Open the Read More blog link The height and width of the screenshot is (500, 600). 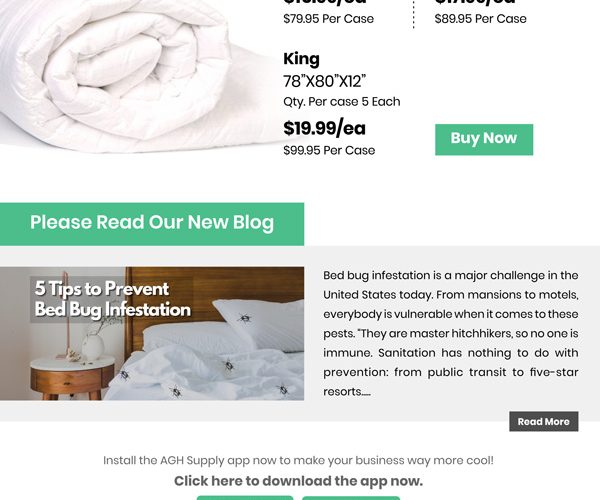pyautogui.click(x=543, y=421)
